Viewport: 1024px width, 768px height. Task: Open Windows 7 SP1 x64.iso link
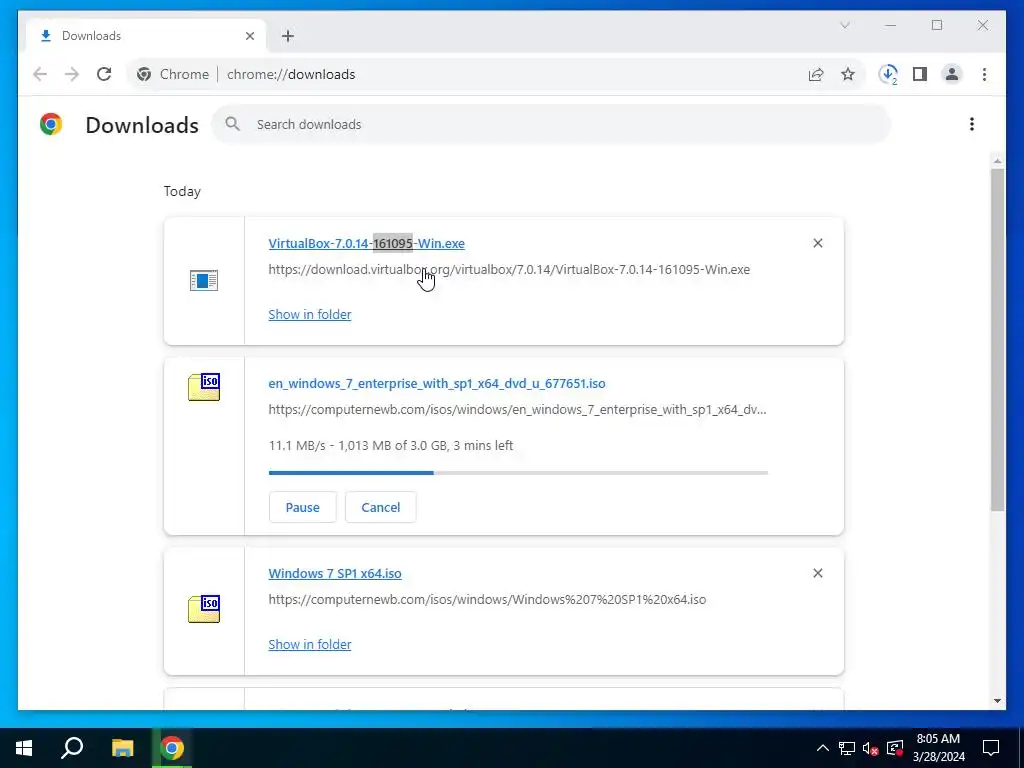(x=335, y=573)
